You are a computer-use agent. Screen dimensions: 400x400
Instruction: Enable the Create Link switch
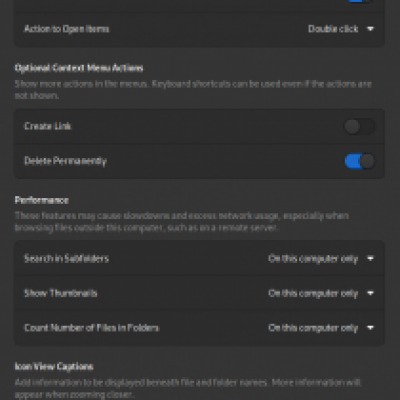[x=360, y=127]
